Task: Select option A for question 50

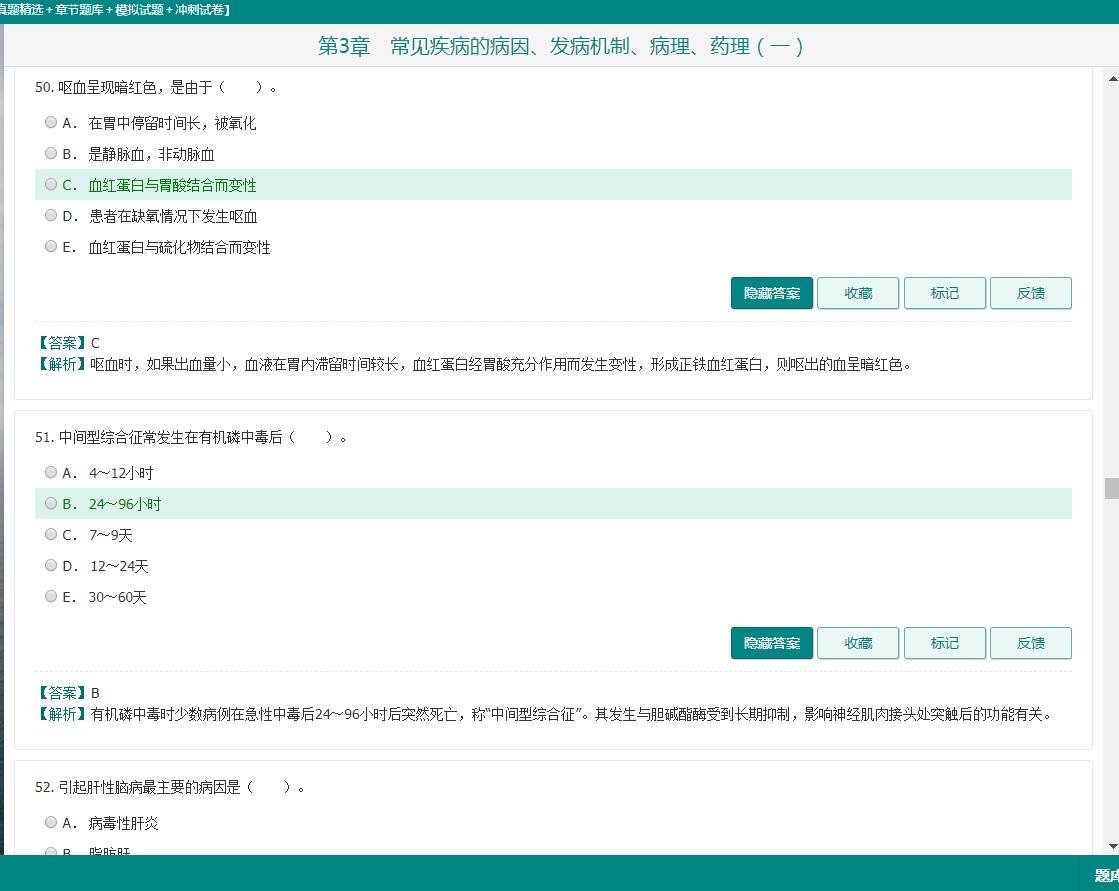Action: (x=51, y=122)
